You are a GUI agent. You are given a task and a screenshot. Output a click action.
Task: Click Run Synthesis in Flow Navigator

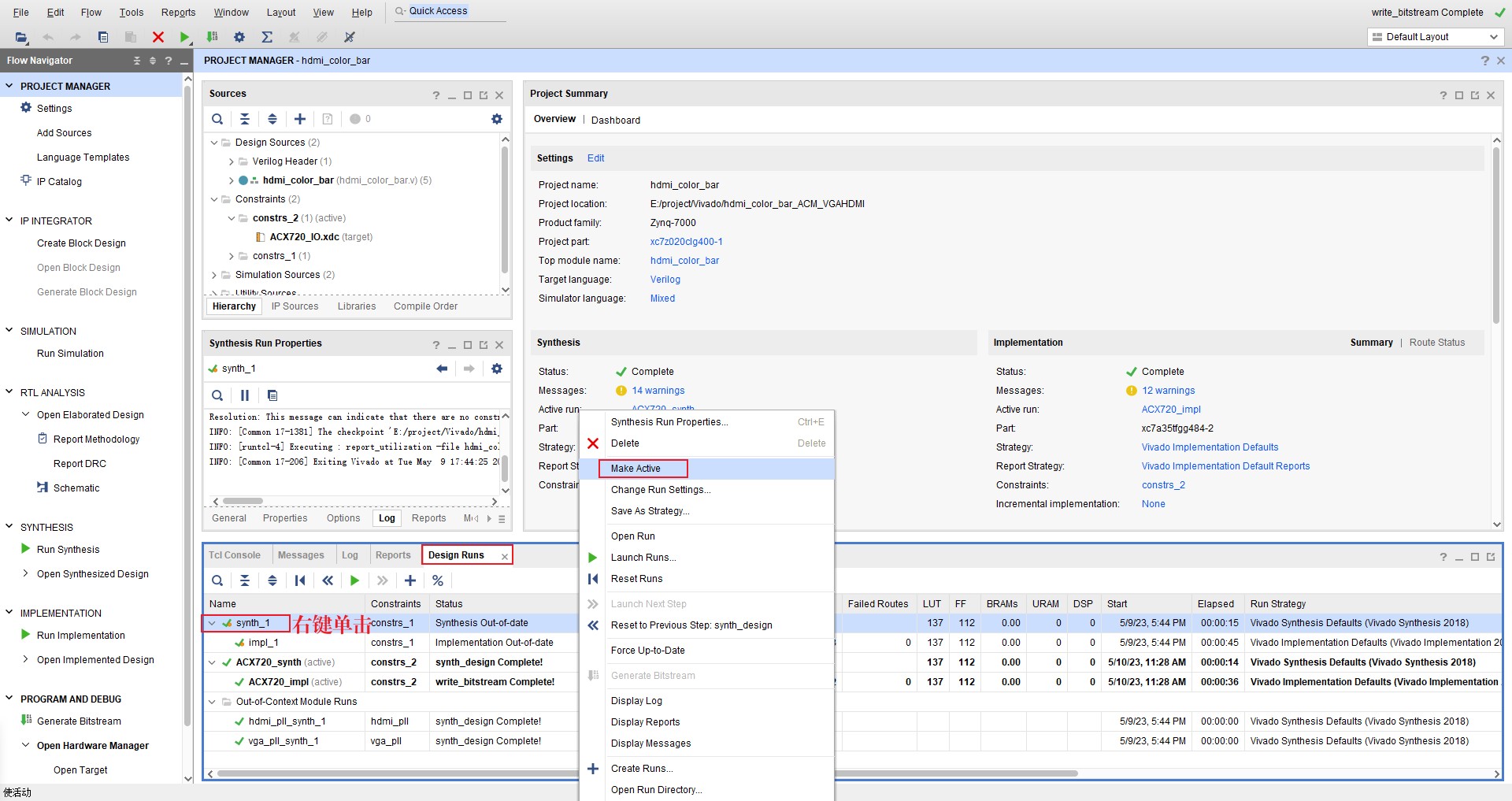(68, 550)
